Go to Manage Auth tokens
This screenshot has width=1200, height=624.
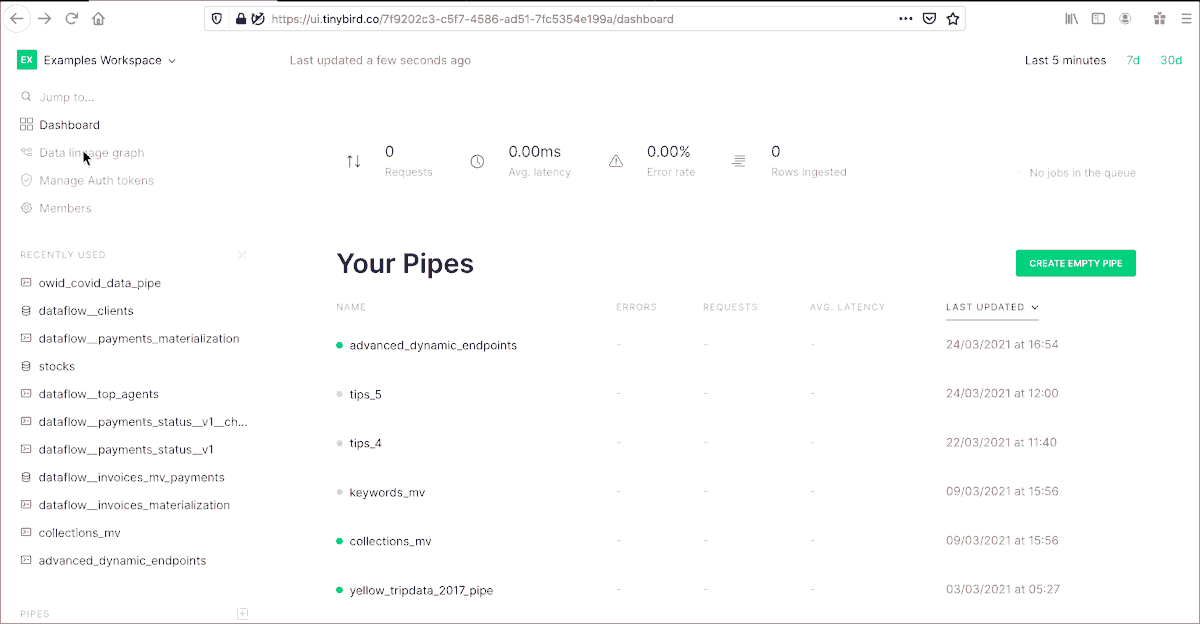[96, 181]
